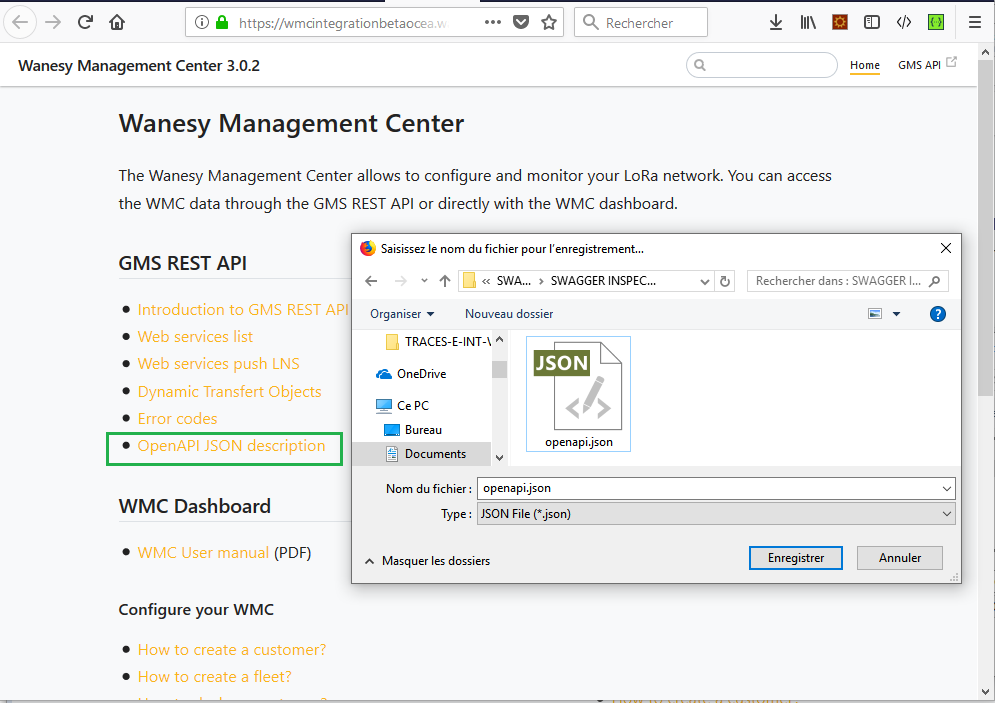Select Ce PC in the folder tree
Image resolution: width=995 pixels, height=703 pixels.
click(402, 405)
